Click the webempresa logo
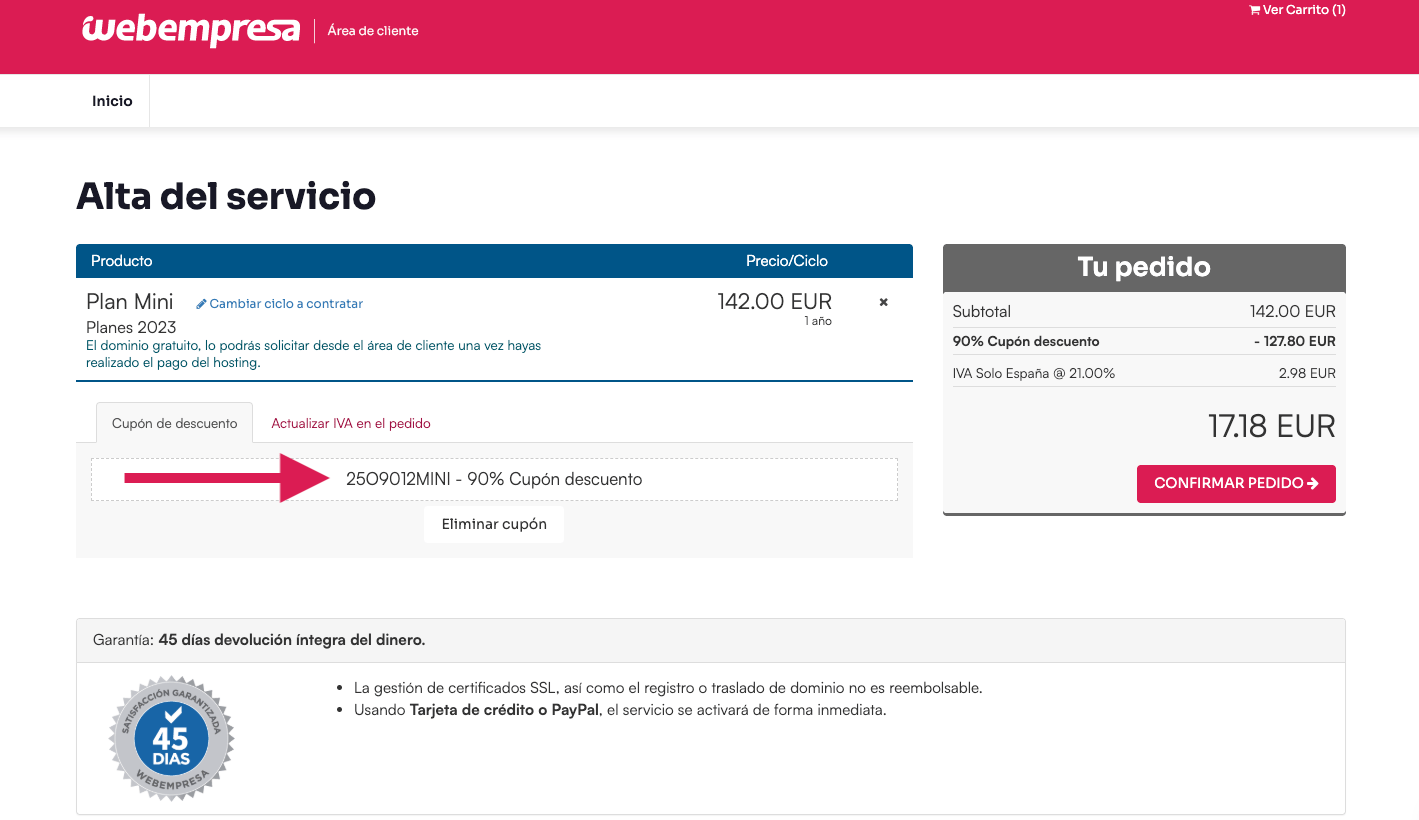Viewport: 1419px width, 820px height. [x=190, y=31]
